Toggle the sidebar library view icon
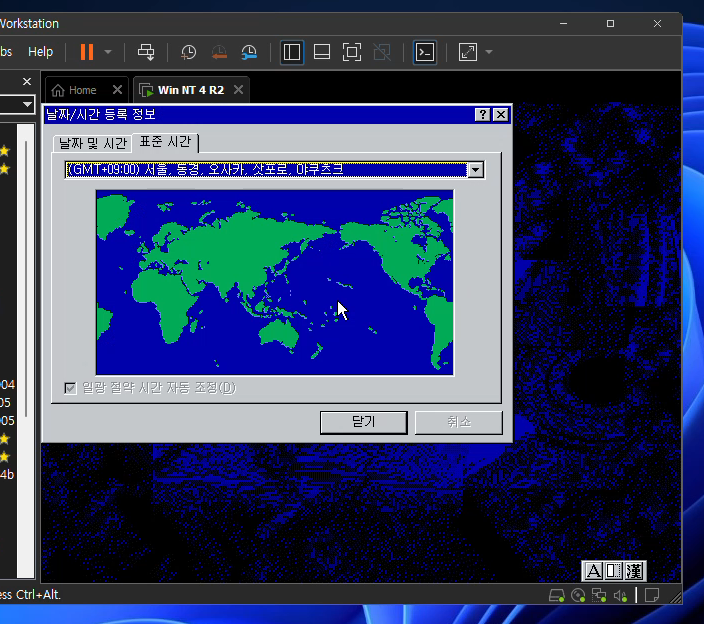Image resolution: width=704 pixels, height=624 pixels. [x=292, y=52]
